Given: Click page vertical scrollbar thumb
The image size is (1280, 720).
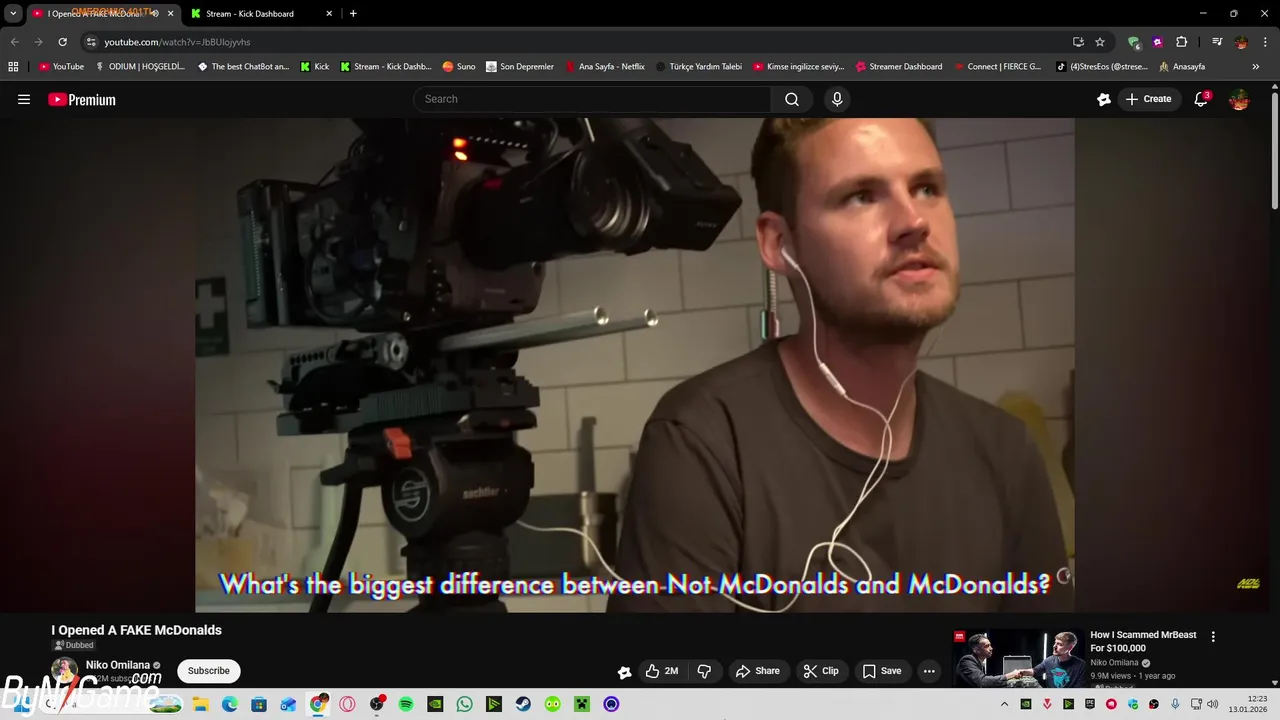Looking at the screenshot, I should pyautogui.click(x=1275, y=150).
